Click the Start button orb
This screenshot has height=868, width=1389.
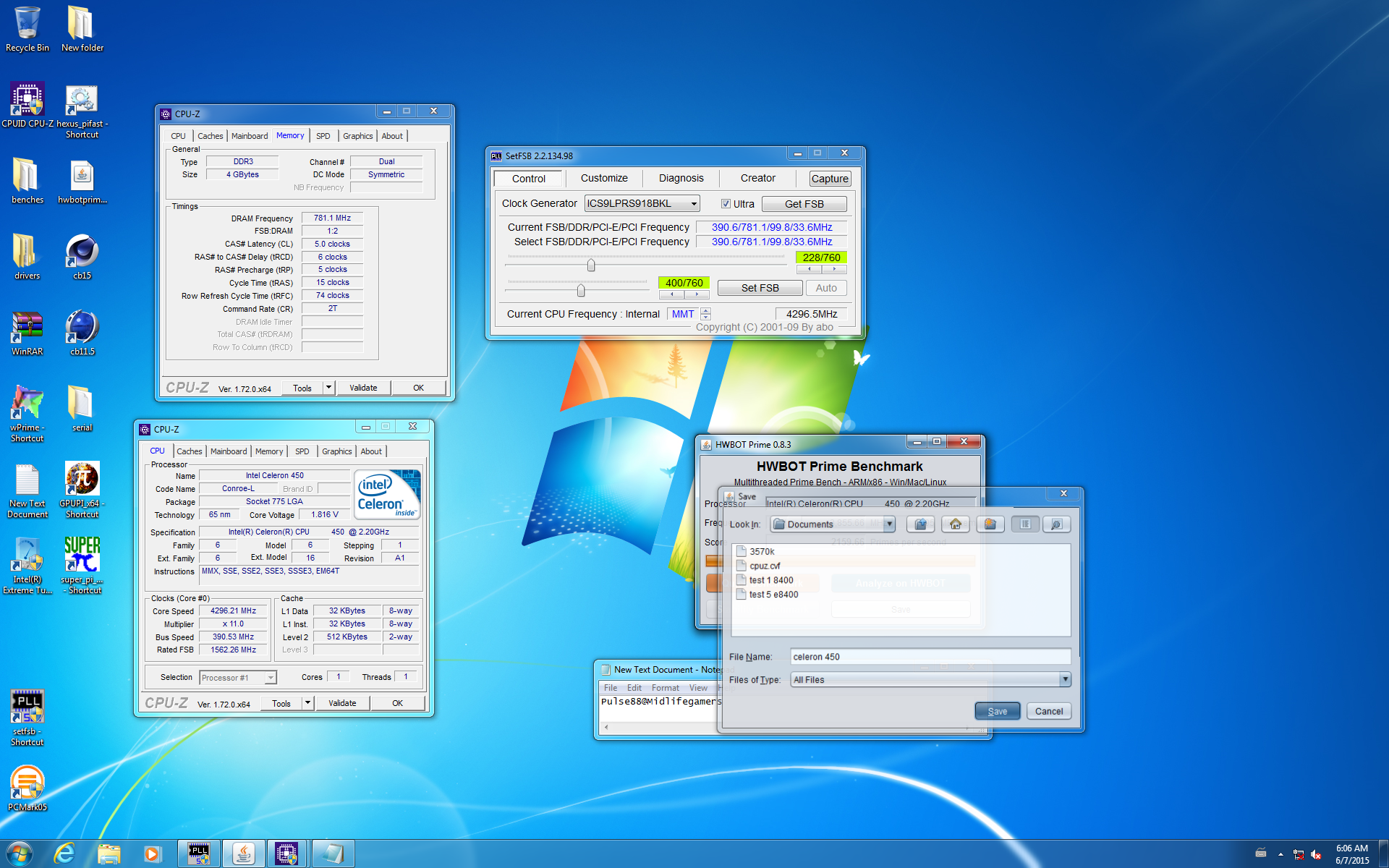(20, 854)
